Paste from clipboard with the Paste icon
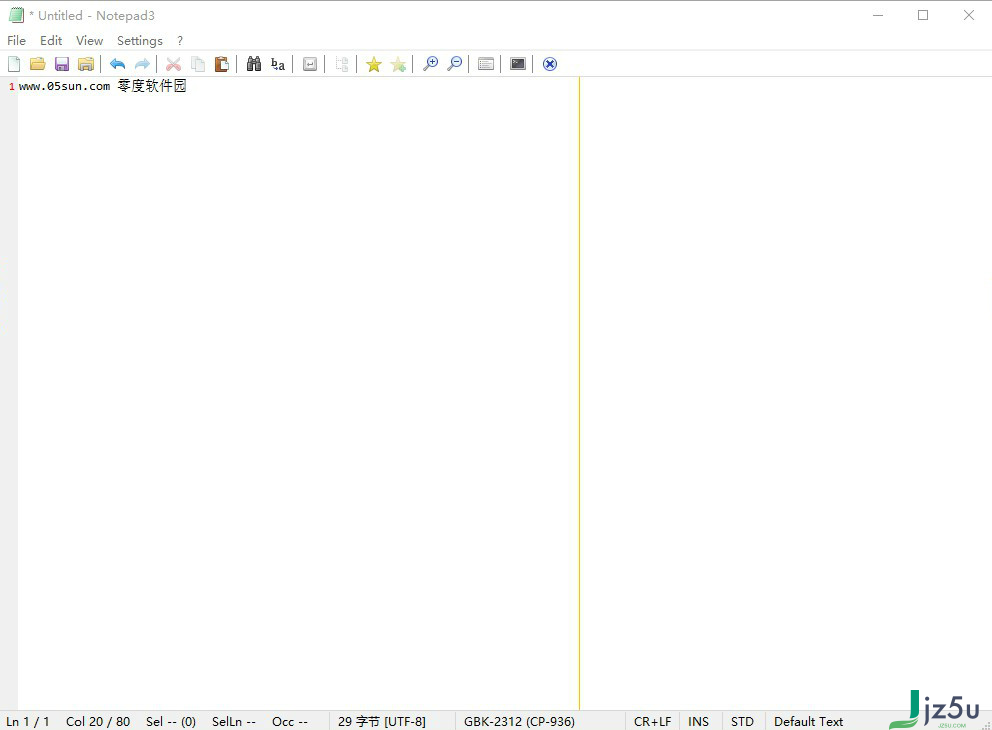 click(x=222, y=64)
